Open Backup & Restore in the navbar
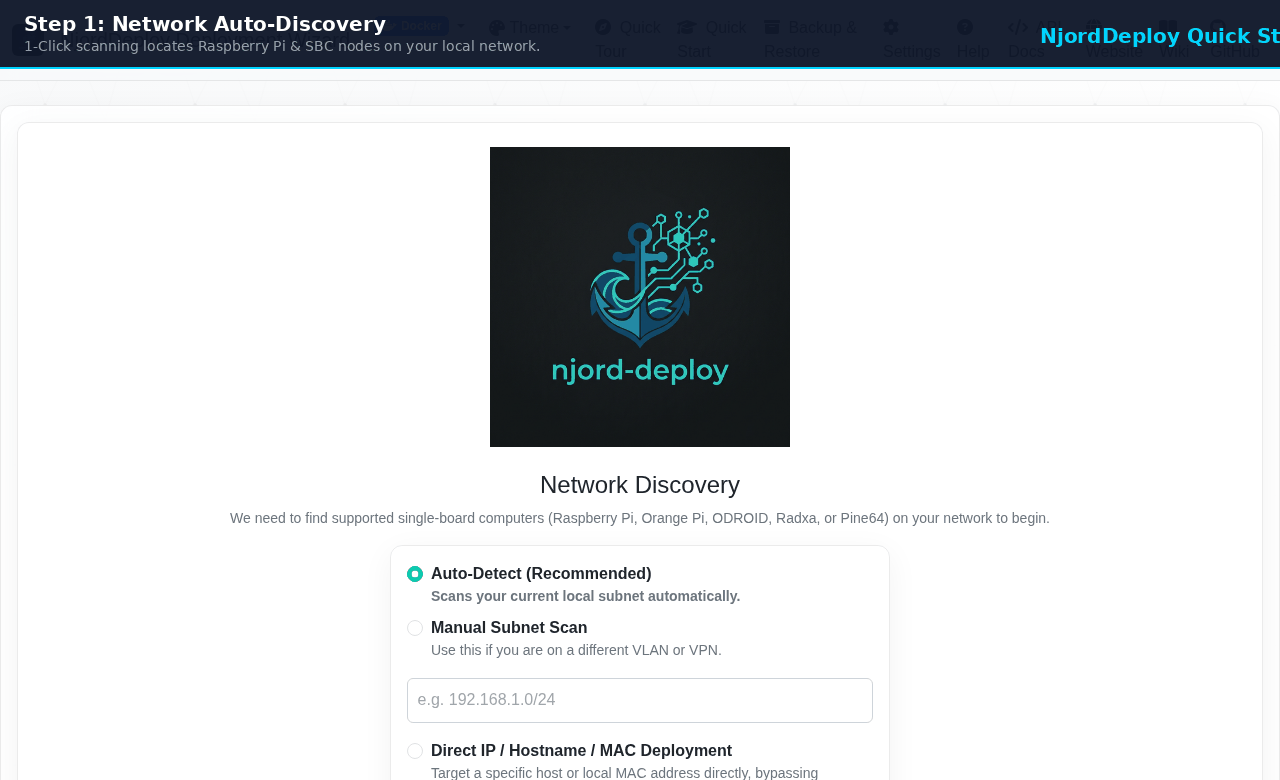The height and width of the screenshot is (780, 1280). click(x=811, y=39)
